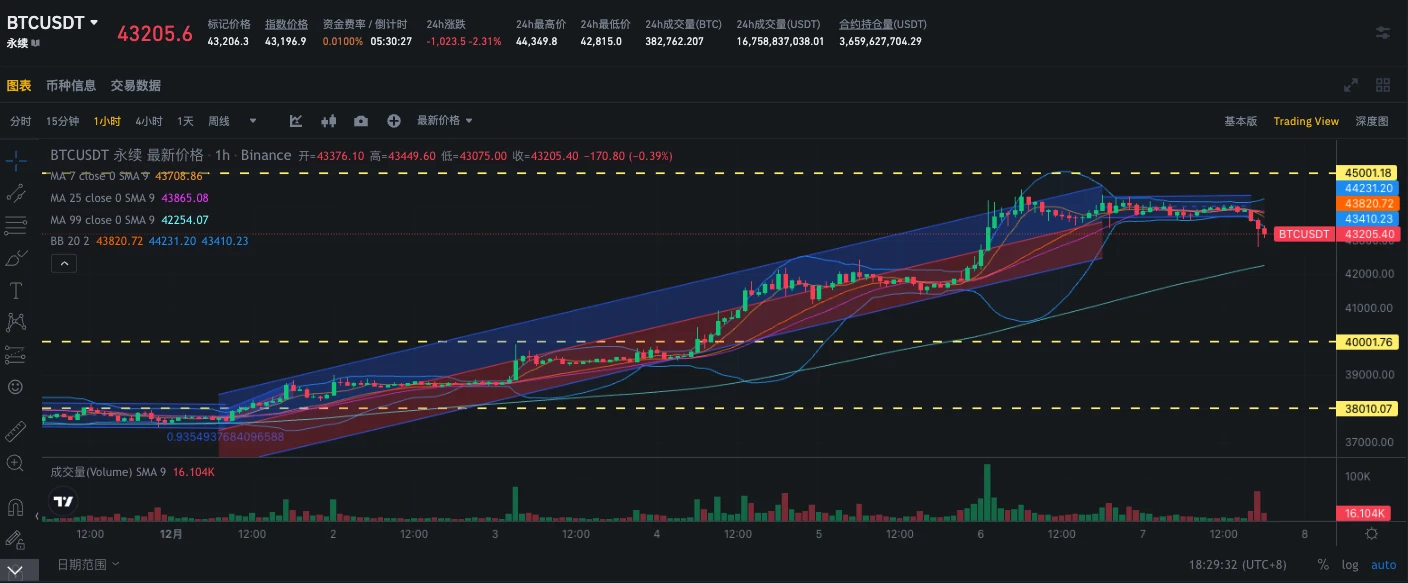Click the plus add-chart icon
The width and height of the screenshot is (1408, 583).
click(x=394, y=121)
